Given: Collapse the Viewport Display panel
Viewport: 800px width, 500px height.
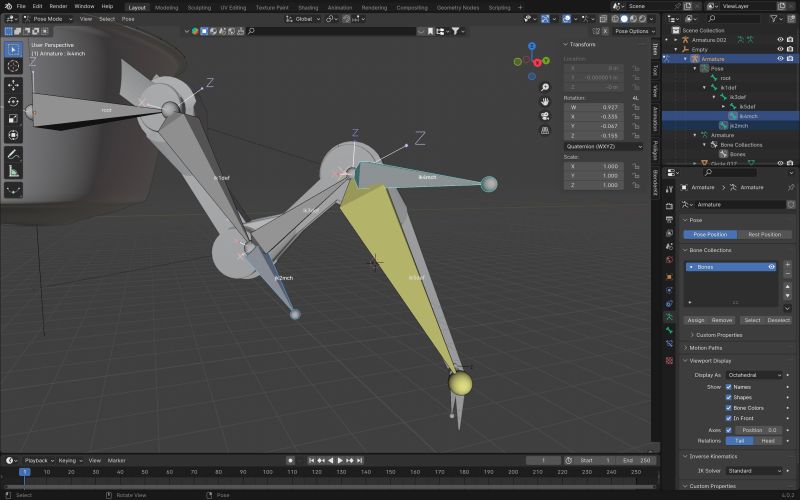Looking at the screenshot, I should pos(710,361).
